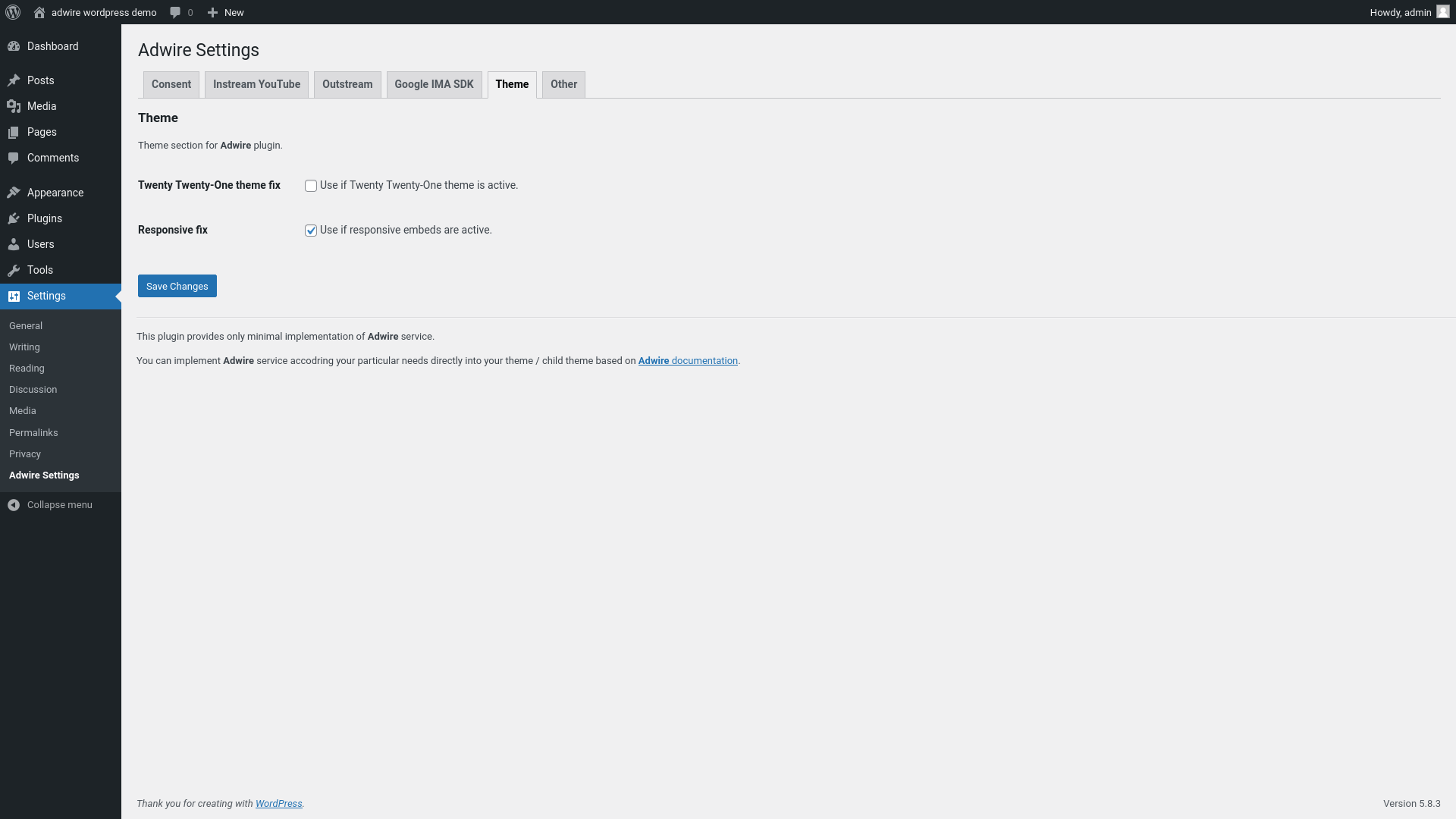Enable the Twenty Twenty-One theme fix checkbox
The height and width of the screenshot is (819, 1456).
(311, 186)
